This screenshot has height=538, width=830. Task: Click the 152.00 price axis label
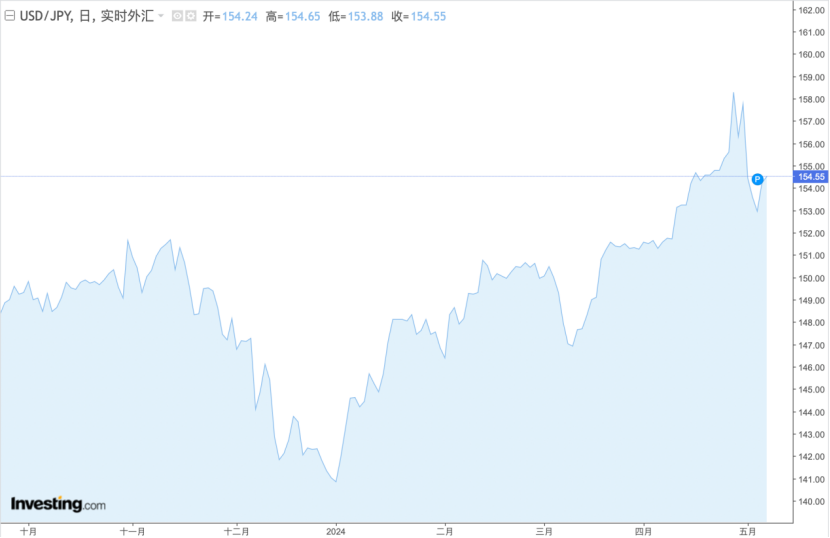tap(811, 233)
